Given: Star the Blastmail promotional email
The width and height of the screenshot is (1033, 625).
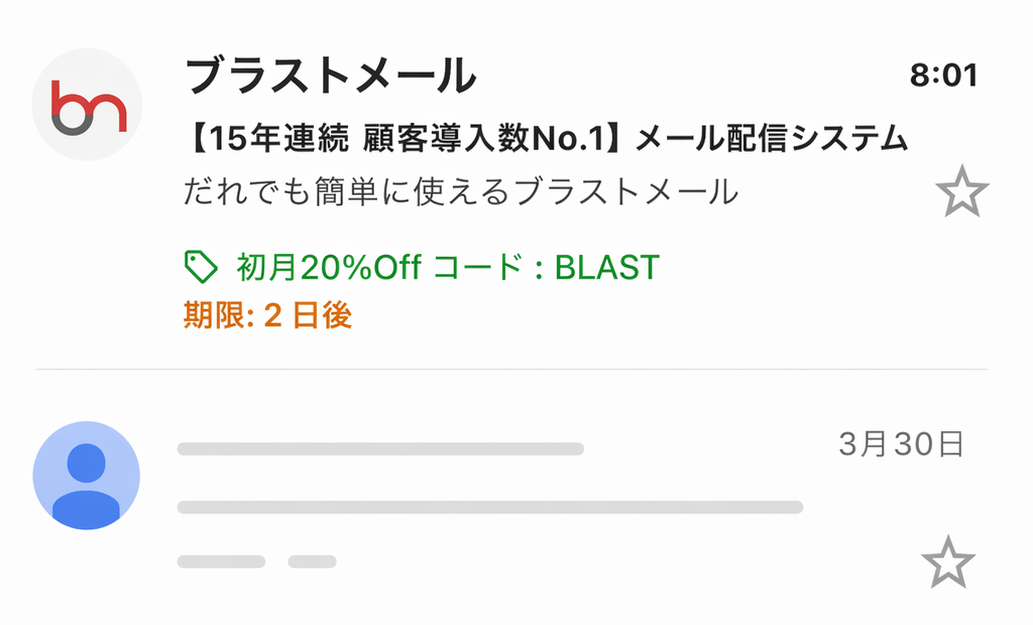Looking at the screenshot, I should coord(963,190).
